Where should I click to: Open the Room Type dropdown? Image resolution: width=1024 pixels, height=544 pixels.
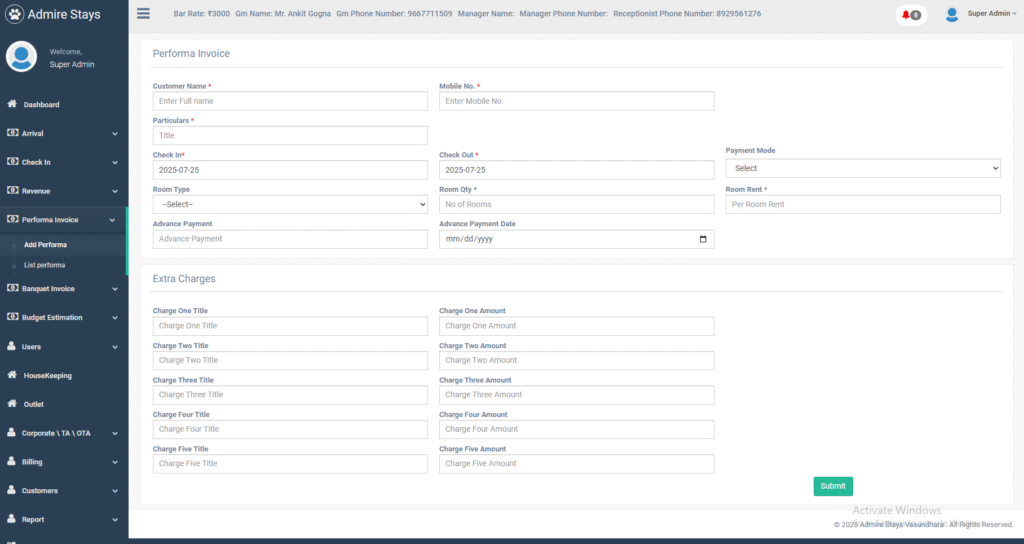[290, 204]
